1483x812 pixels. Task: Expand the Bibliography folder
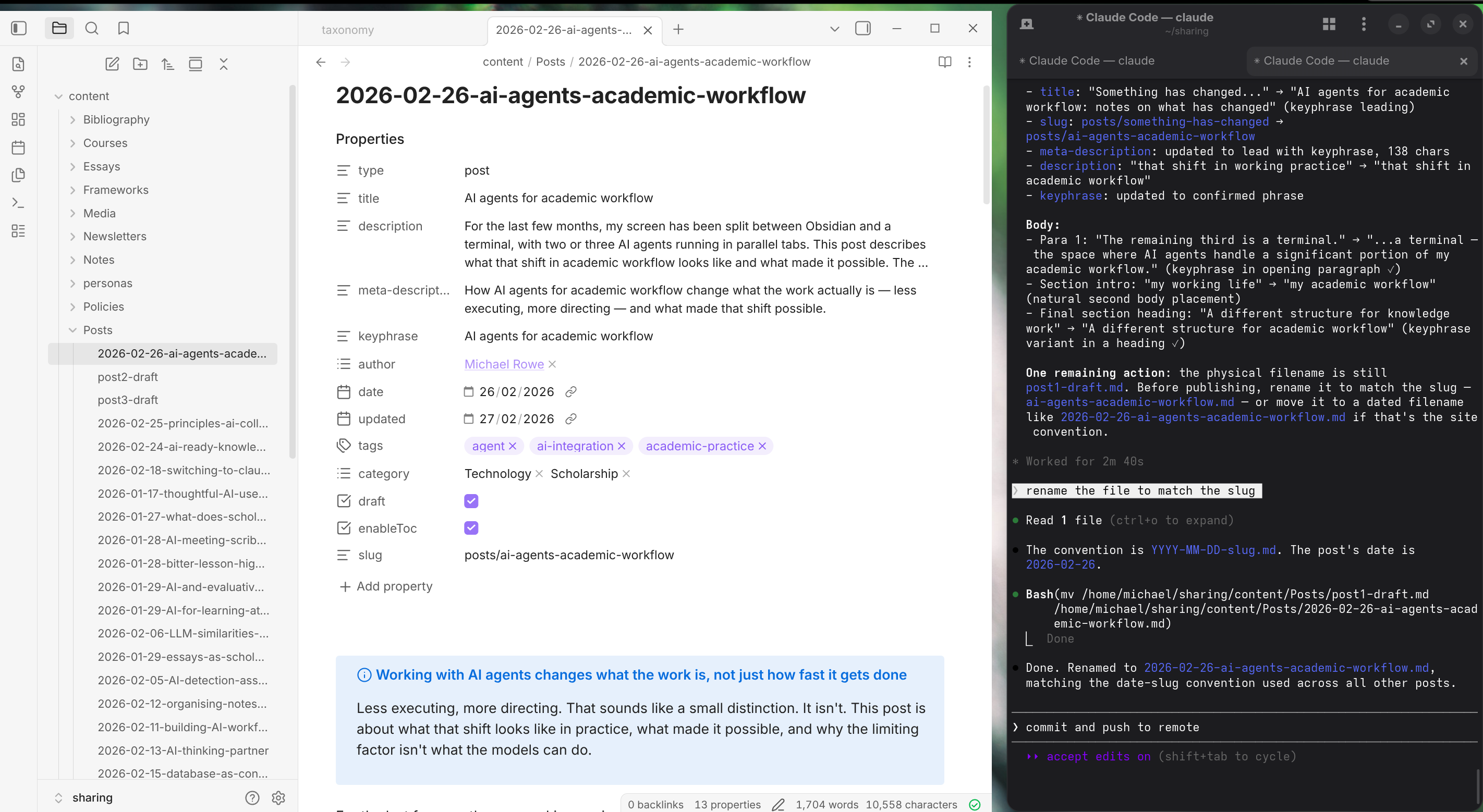pos(72,119)
